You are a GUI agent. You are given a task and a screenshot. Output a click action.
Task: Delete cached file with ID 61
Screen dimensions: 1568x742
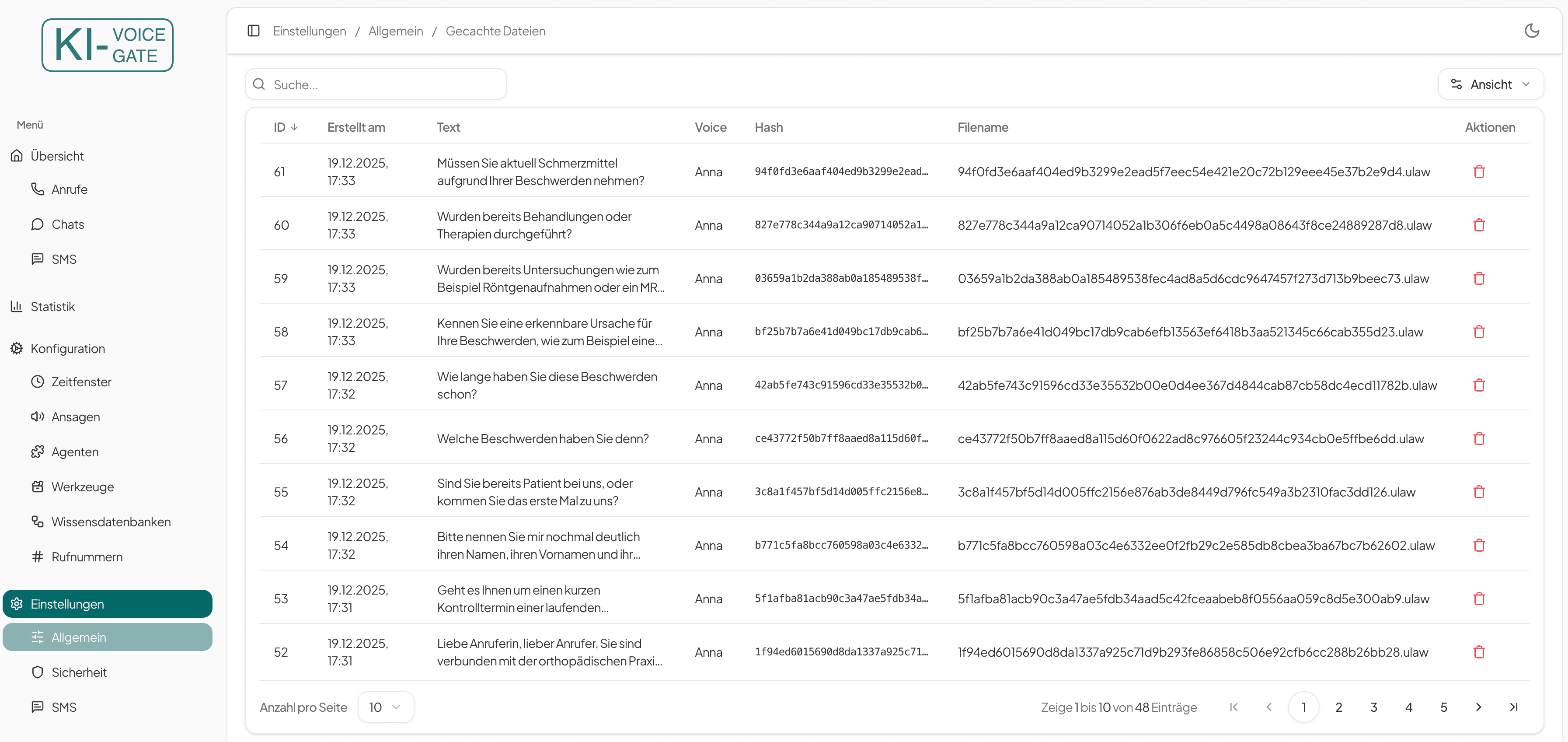1478,172
